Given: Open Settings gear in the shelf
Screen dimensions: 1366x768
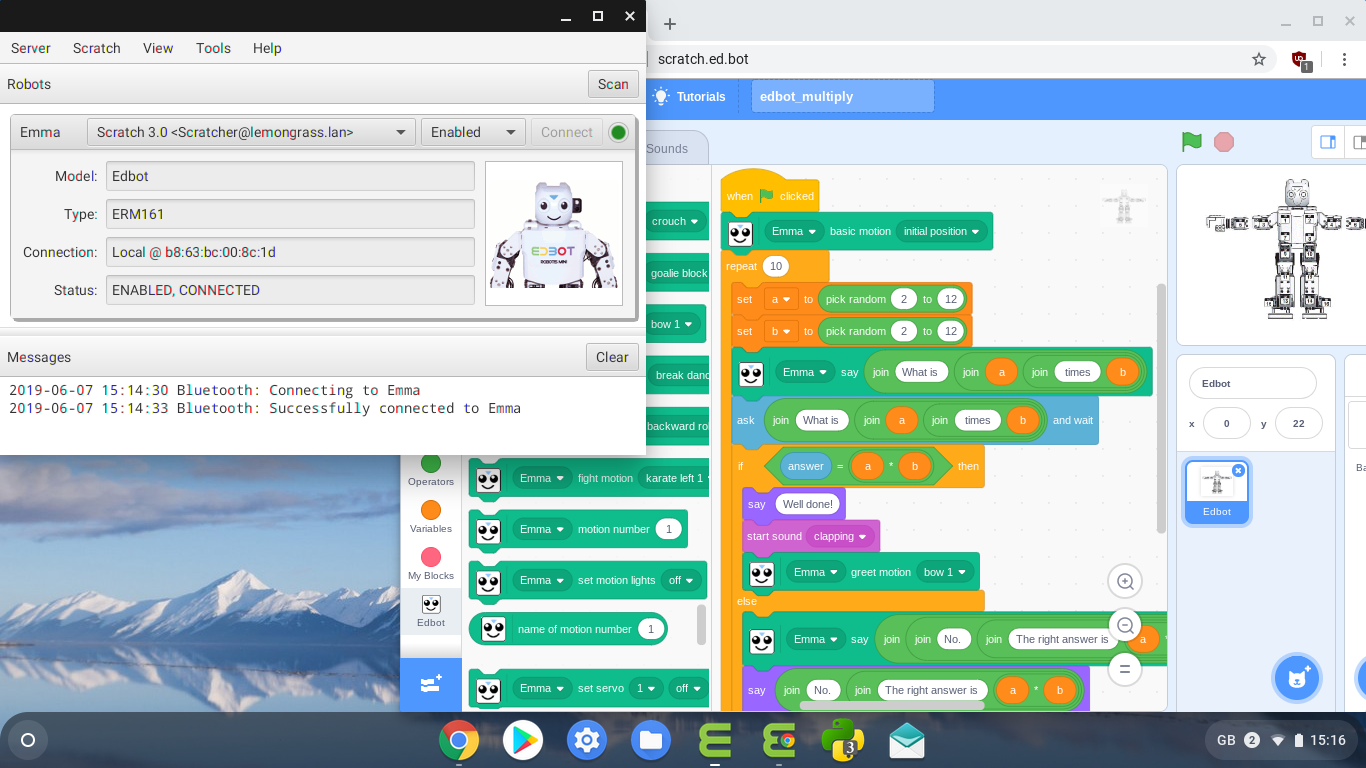Looking at the screenshot, I should [x=587, y=741].
